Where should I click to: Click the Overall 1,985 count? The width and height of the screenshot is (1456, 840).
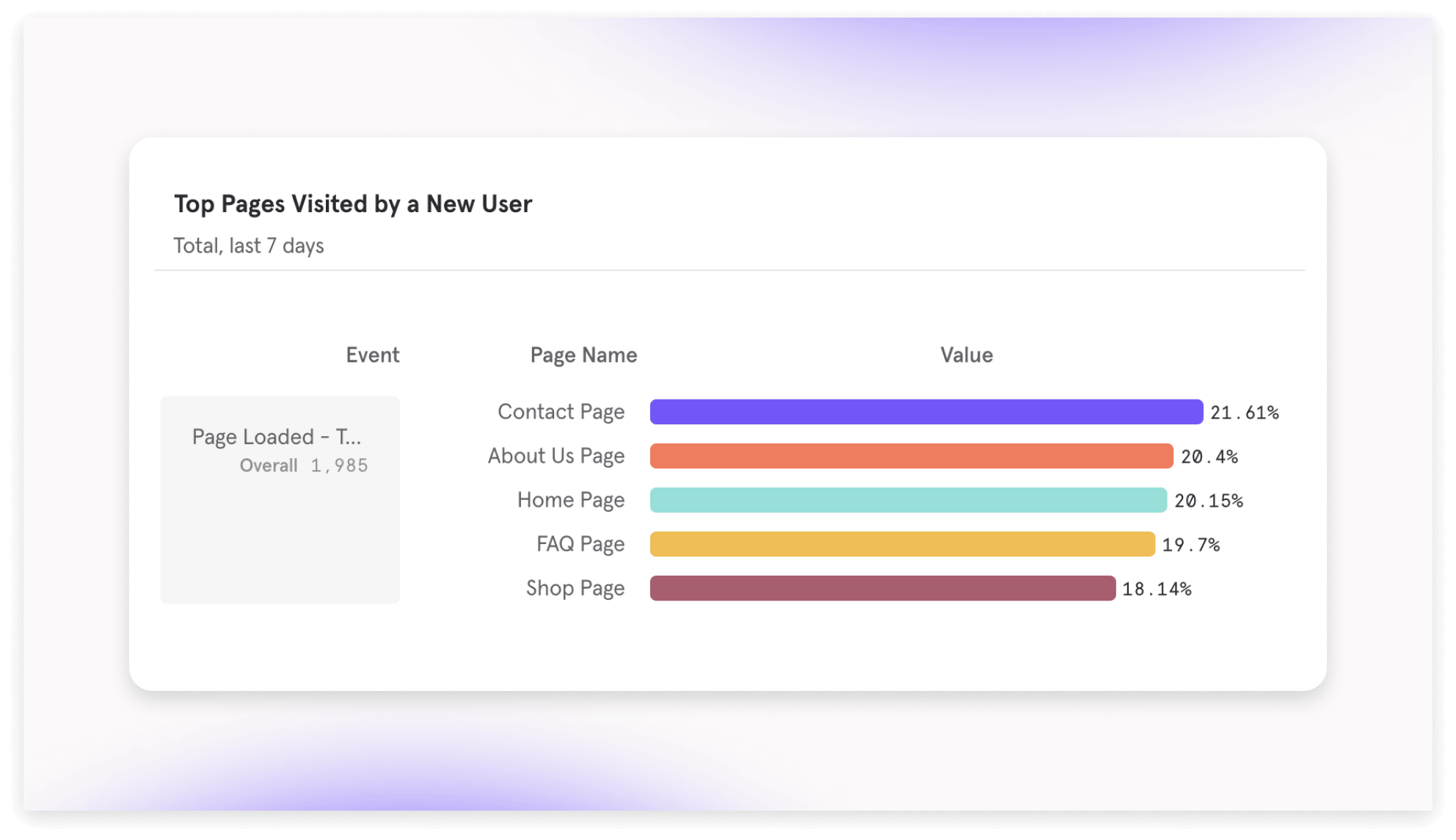point(304,466)
